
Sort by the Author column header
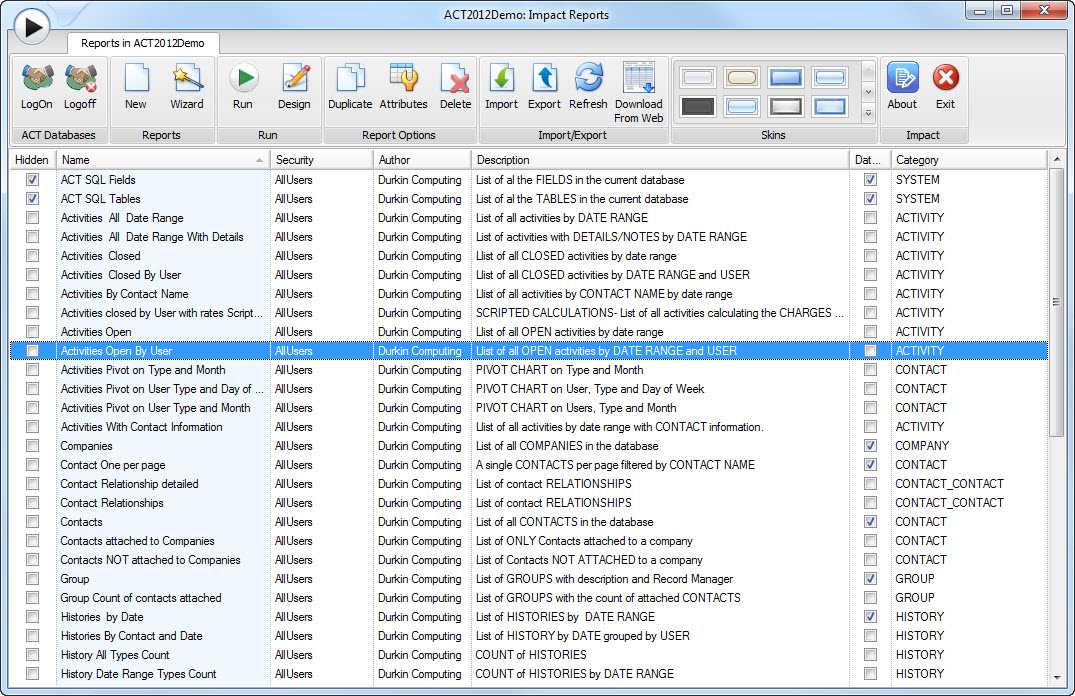(422, 160)
